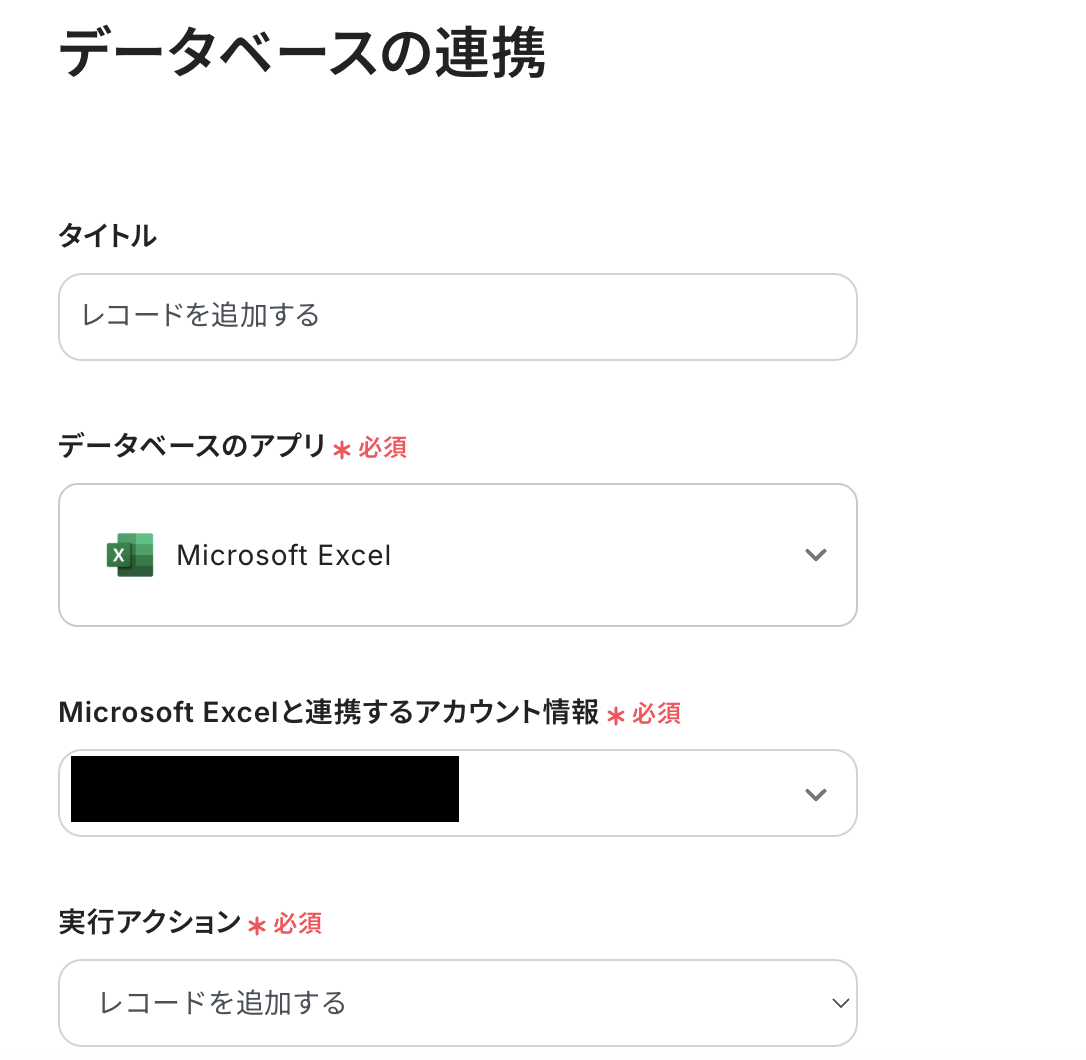Click the レコードを追加する text in title field

click(200, 316)
